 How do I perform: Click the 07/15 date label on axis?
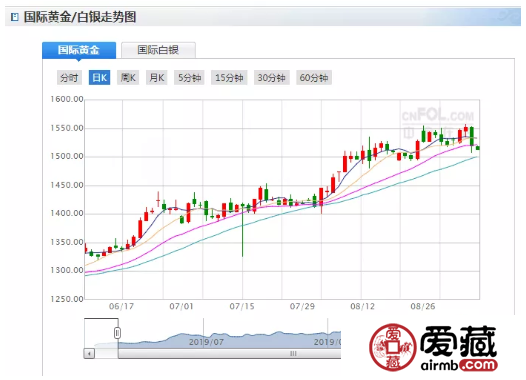click(x=242, y=306)
